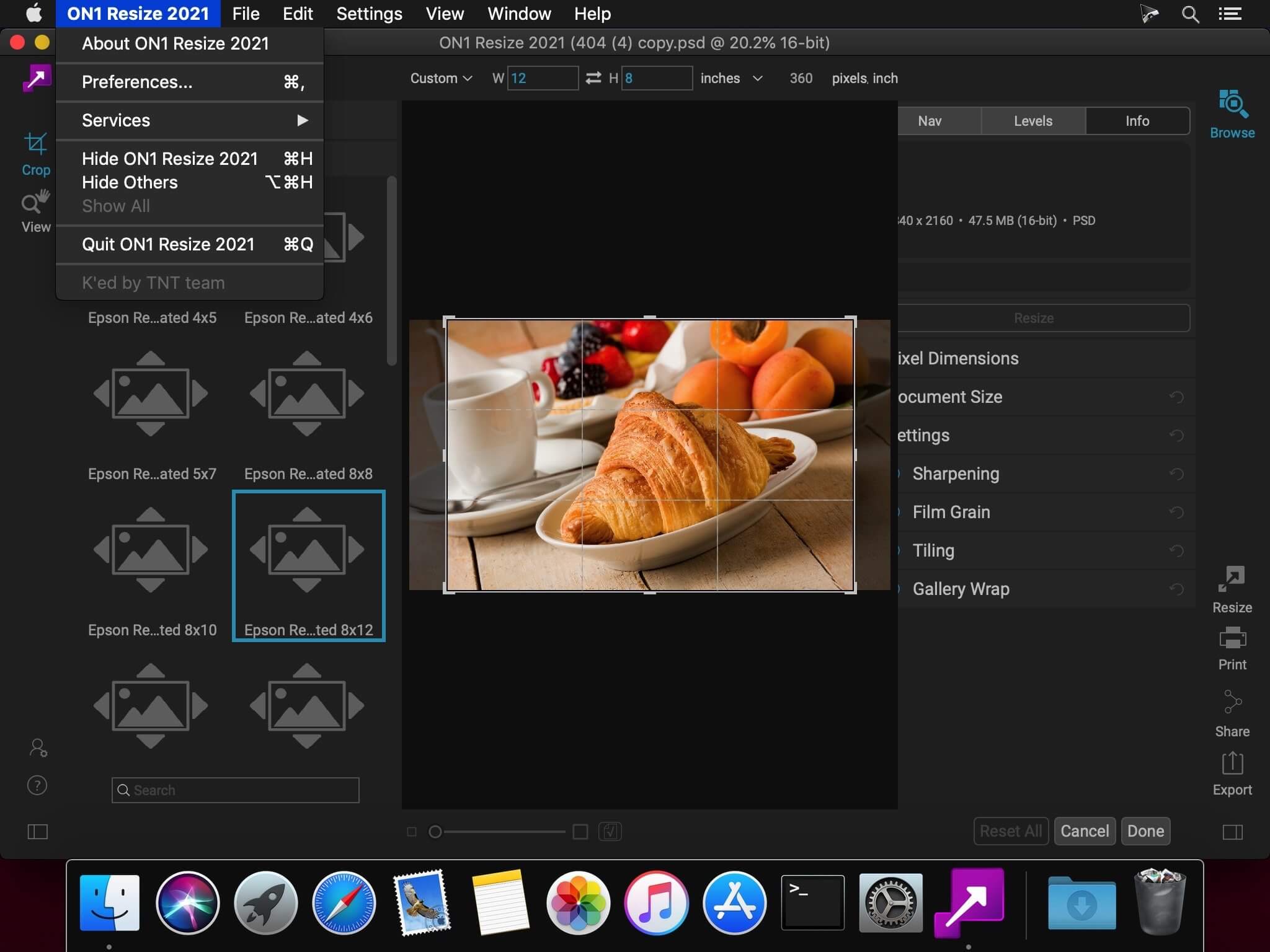Viewport: 1270px width, 952px height.
Task: Click the presets panel scrollbar
Action: point(391,271)
